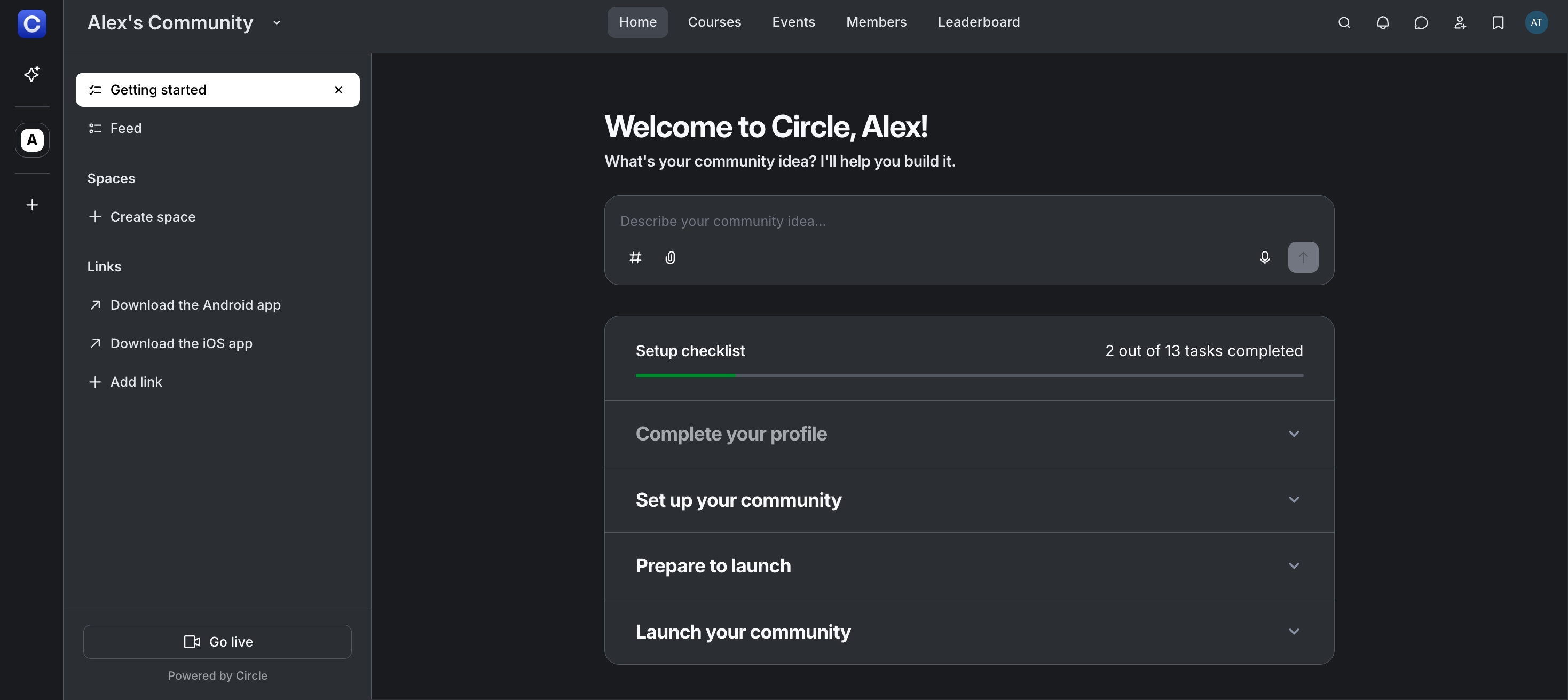
Task: Open the Leaderboard tab
Action: (978, 22)
